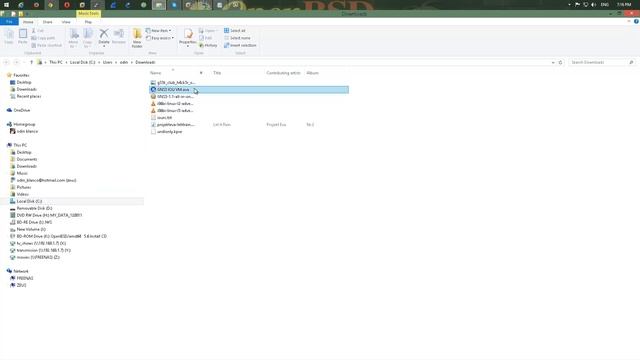The image size is (640, 360).
Task: Click the Music Tools contextual tab
Action: pyautogui.click(x=88, y=13)
